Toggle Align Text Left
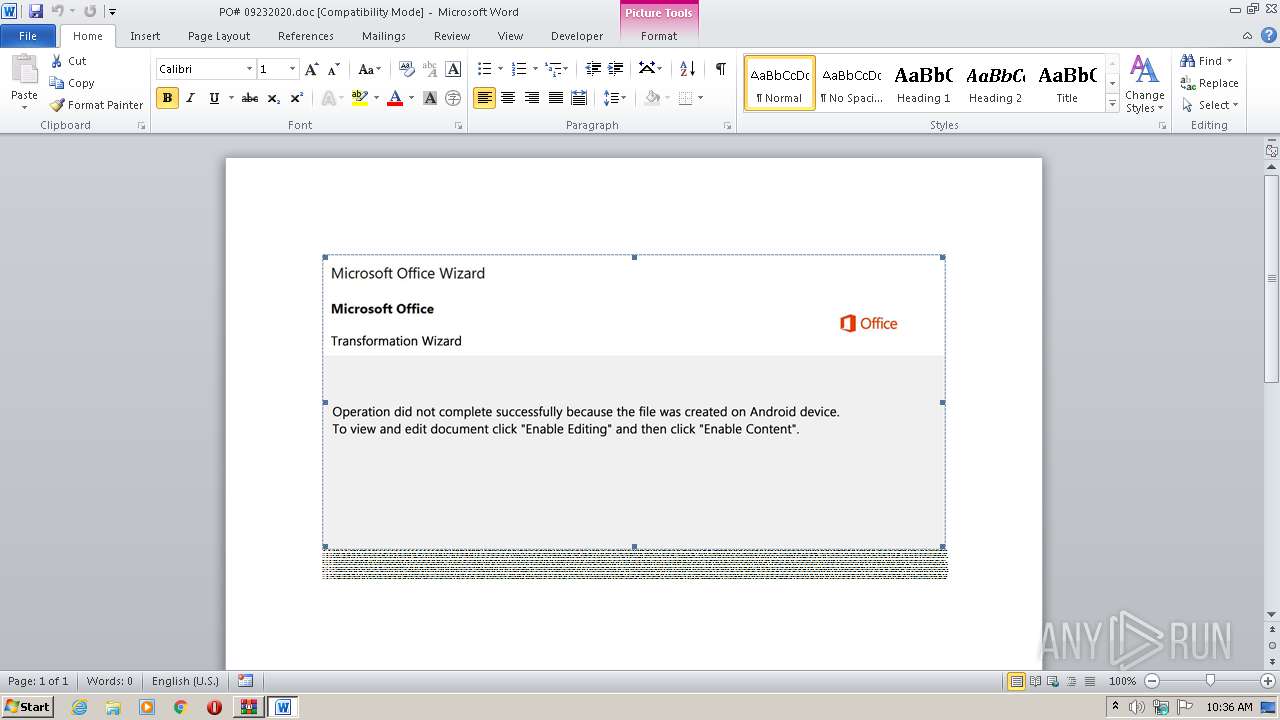Viewport: 1280px width, 720px height. pos(484,98)
